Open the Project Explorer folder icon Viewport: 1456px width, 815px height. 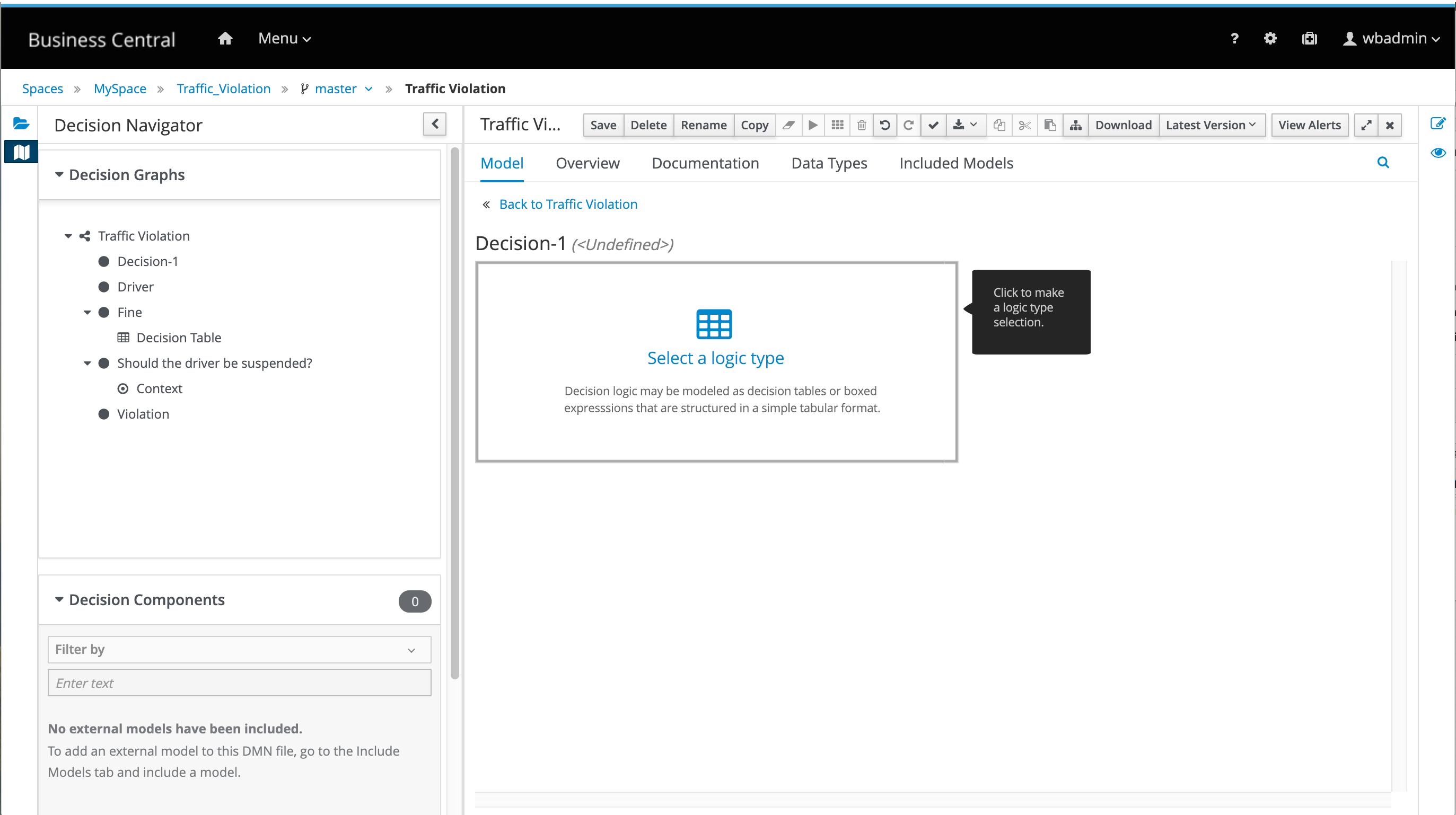pyautogui.click(x=21, y=123)
